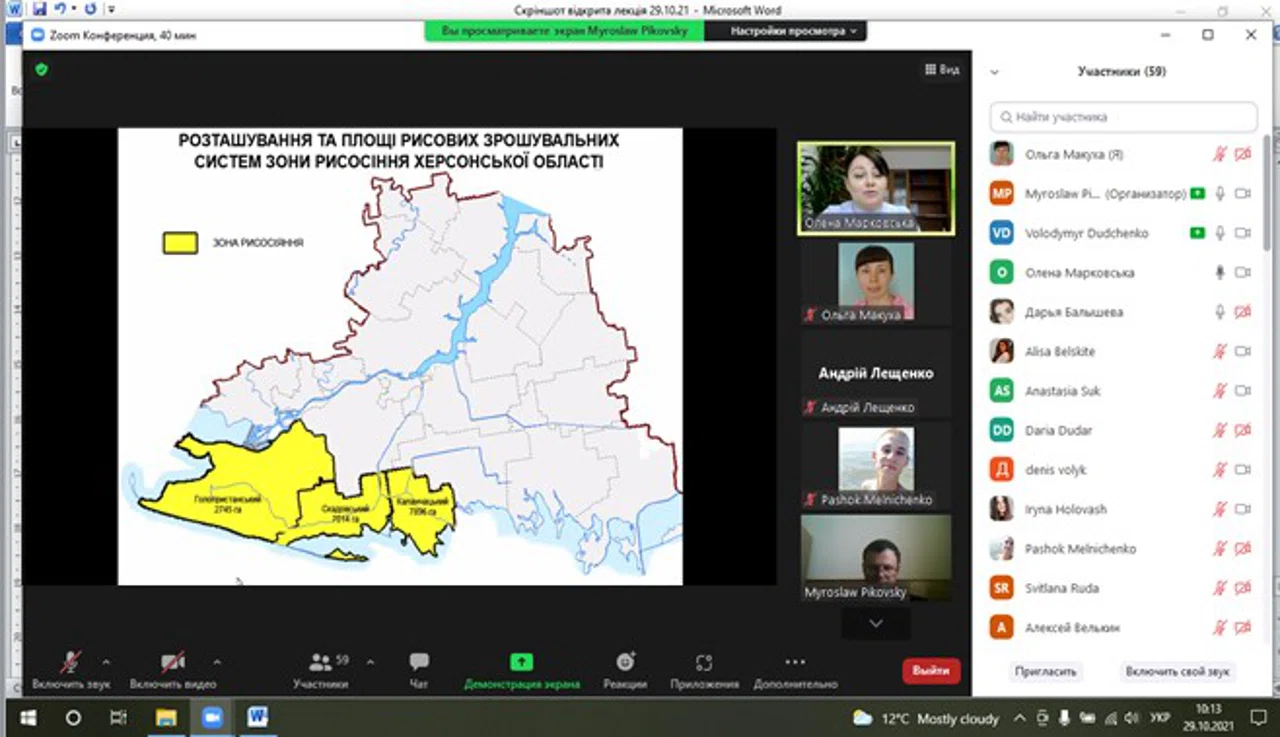The image size is (1280, 737).
Task: Click Пригласить button
Action: [1045, 672]
